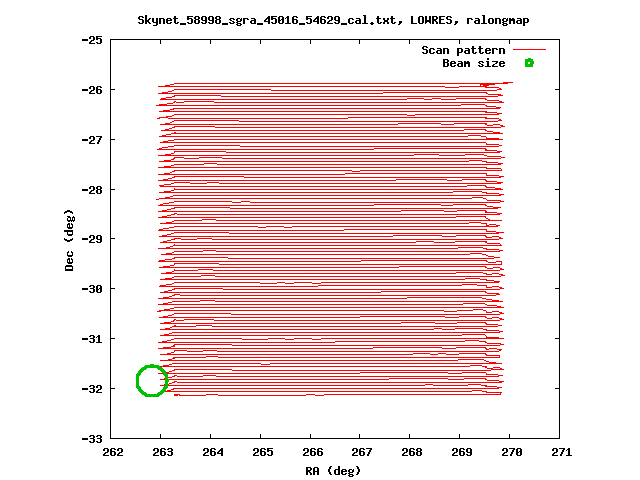Select the 'Scan pattern' legend label

tap(463, 50)
